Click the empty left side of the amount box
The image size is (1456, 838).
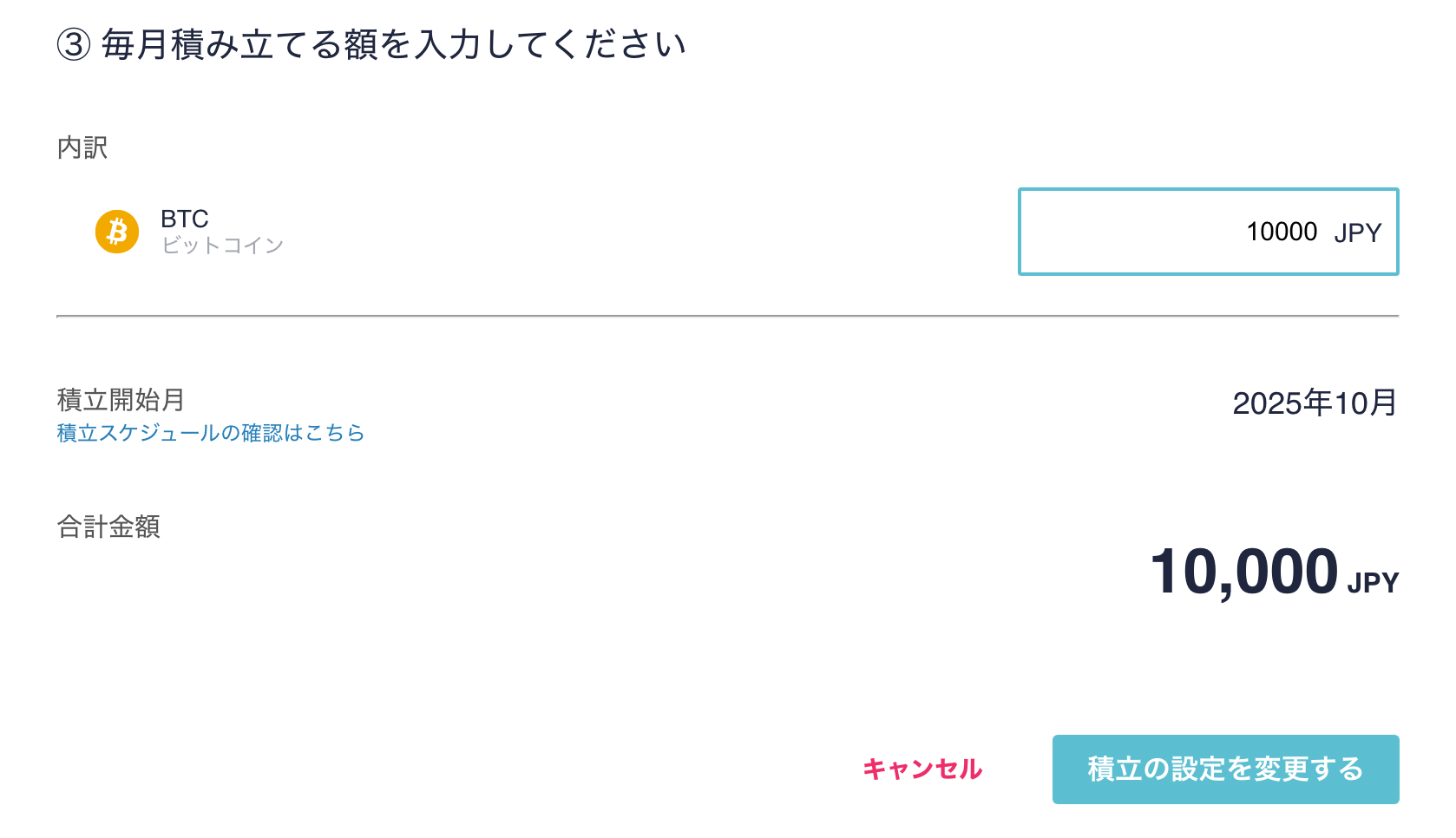pyautogui.click(x=1128, y=232)
